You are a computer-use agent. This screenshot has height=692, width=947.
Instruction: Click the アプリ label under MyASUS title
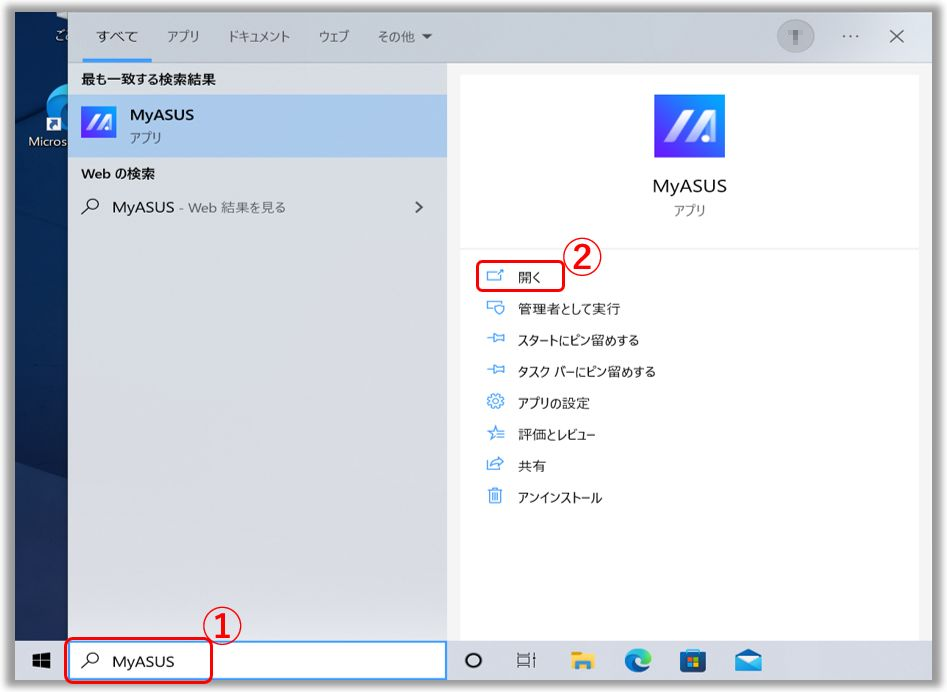(689, 210)
